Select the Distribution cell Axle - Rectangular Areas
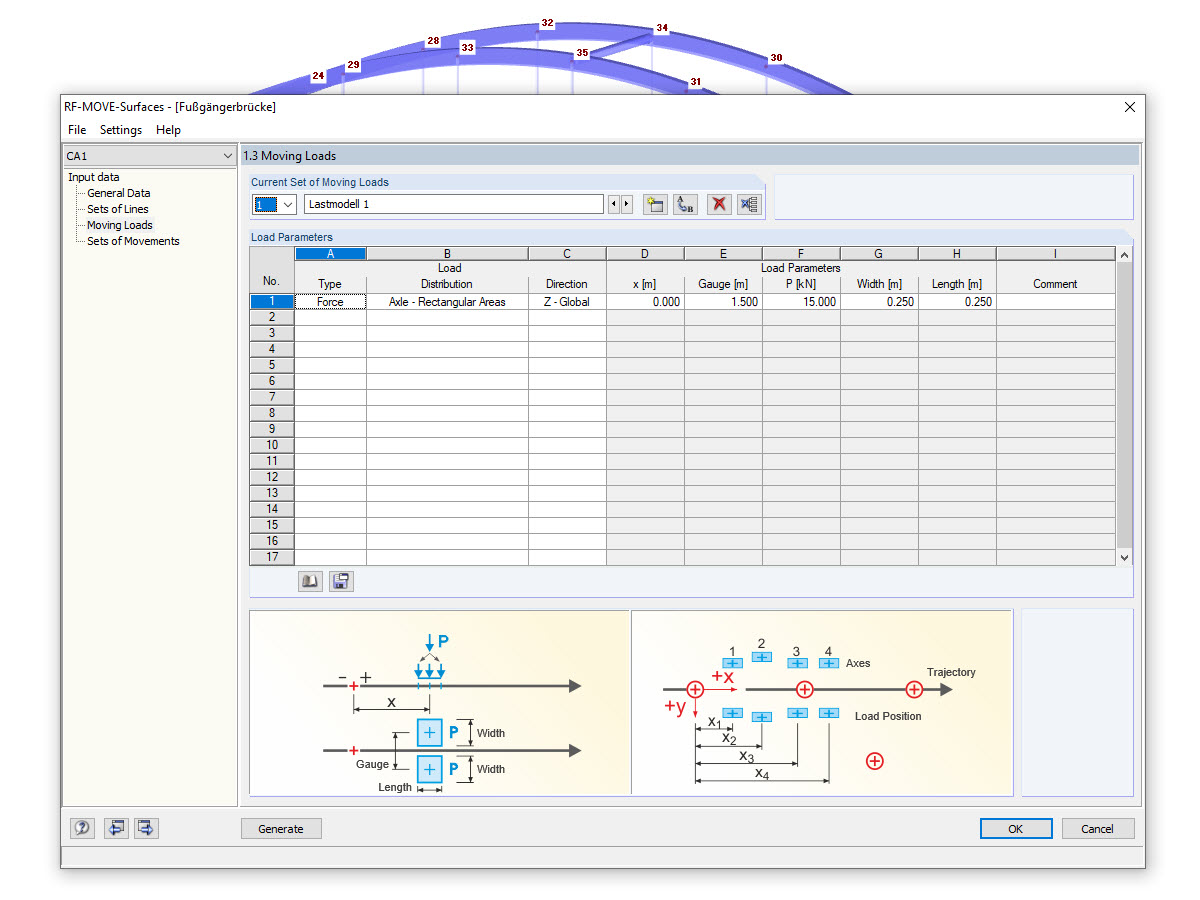The image size is (1200, 900). [x=446, y=301]
